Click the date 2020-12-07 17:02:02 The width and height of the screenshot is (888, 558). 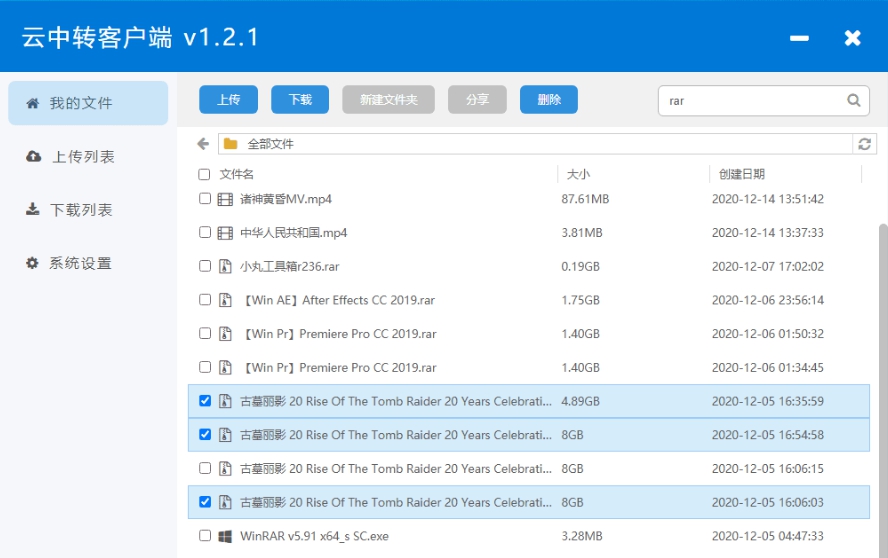768,266
